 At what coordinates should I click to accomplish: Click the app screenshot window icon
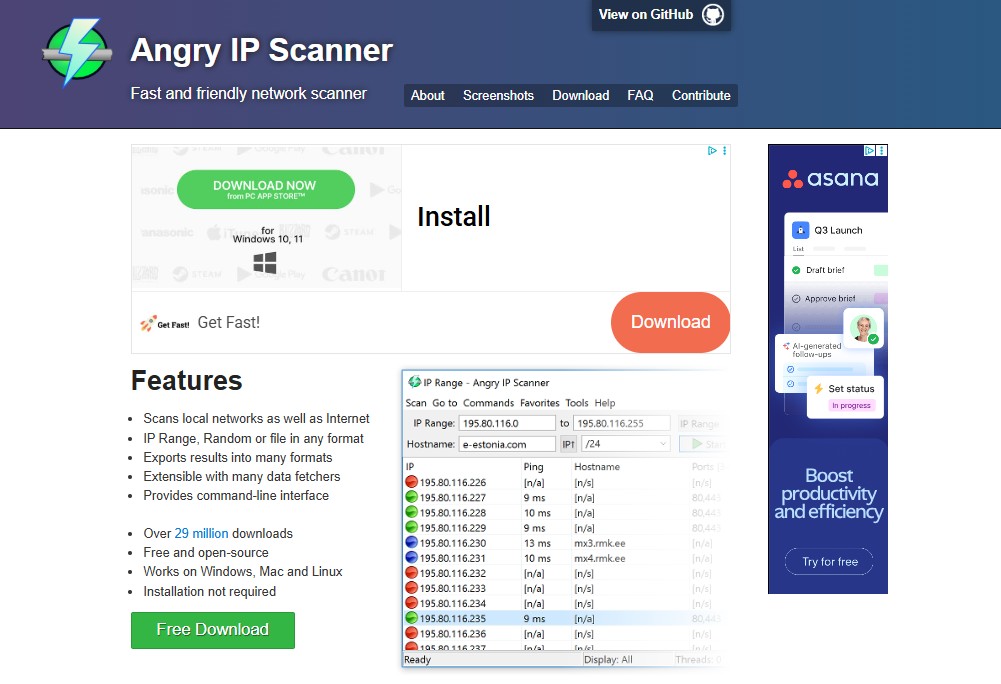[x=414, y=382]
